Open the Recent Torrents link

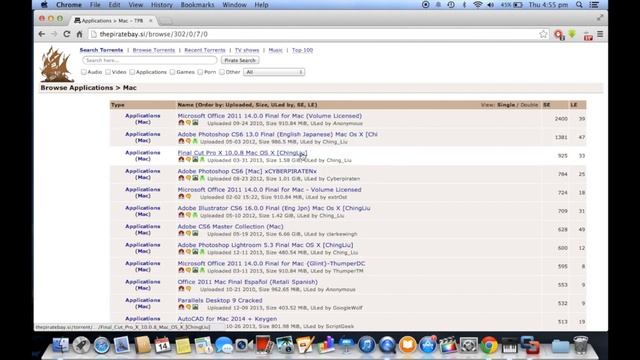pyautogui.click(x=205, y=50)
